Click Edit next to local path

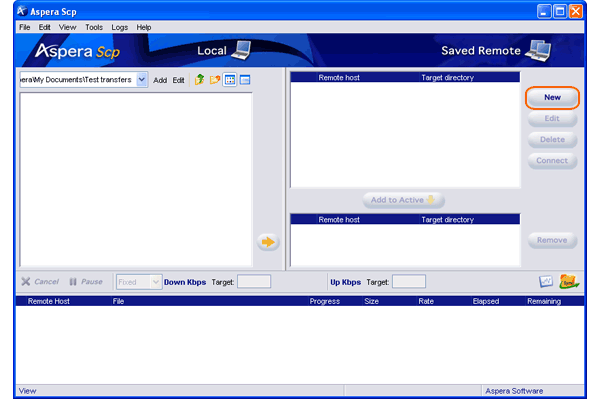coord(178,80)
